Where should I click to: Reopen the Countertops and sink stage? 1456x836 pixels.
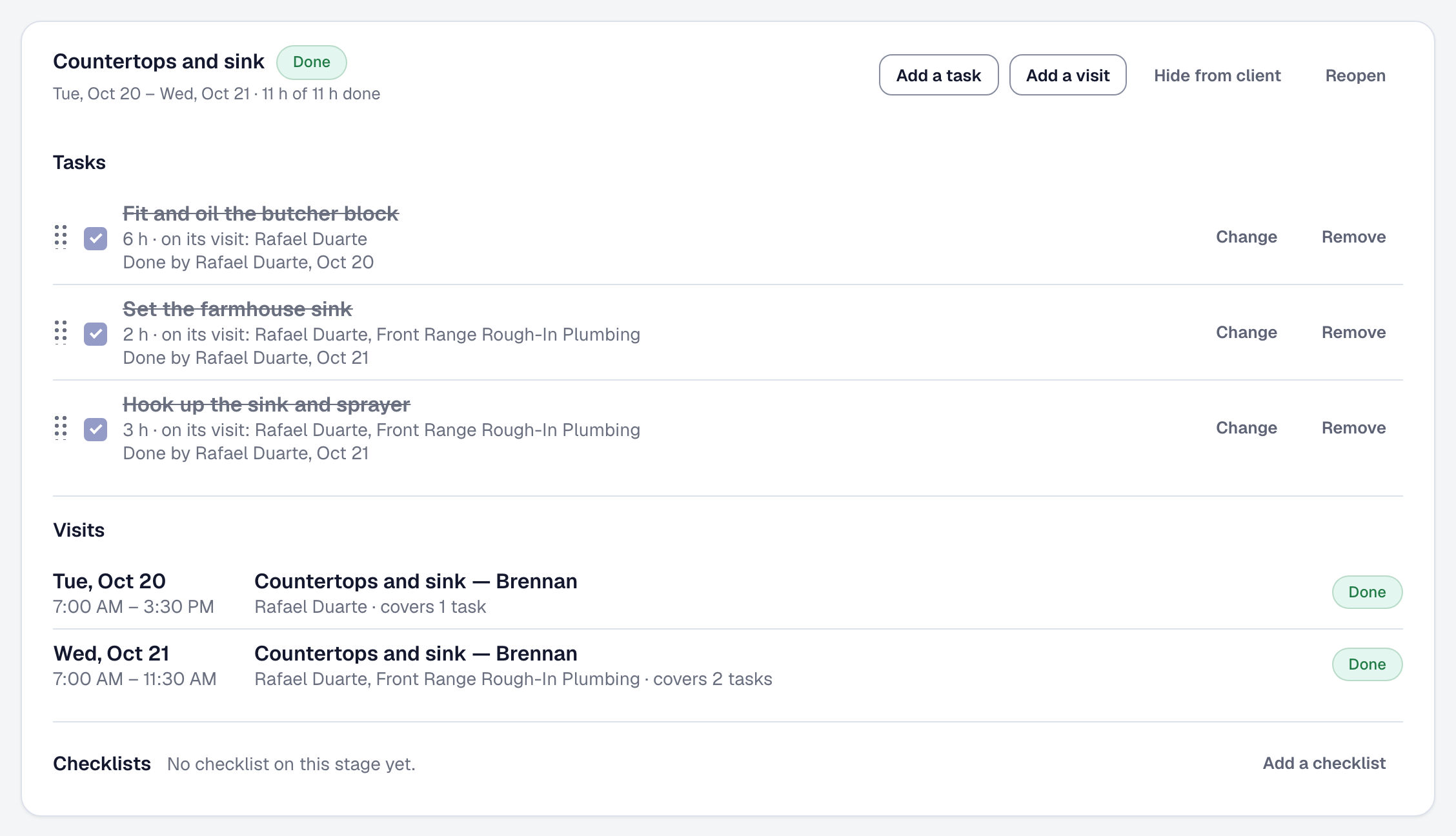click(x=1355, y=75)
